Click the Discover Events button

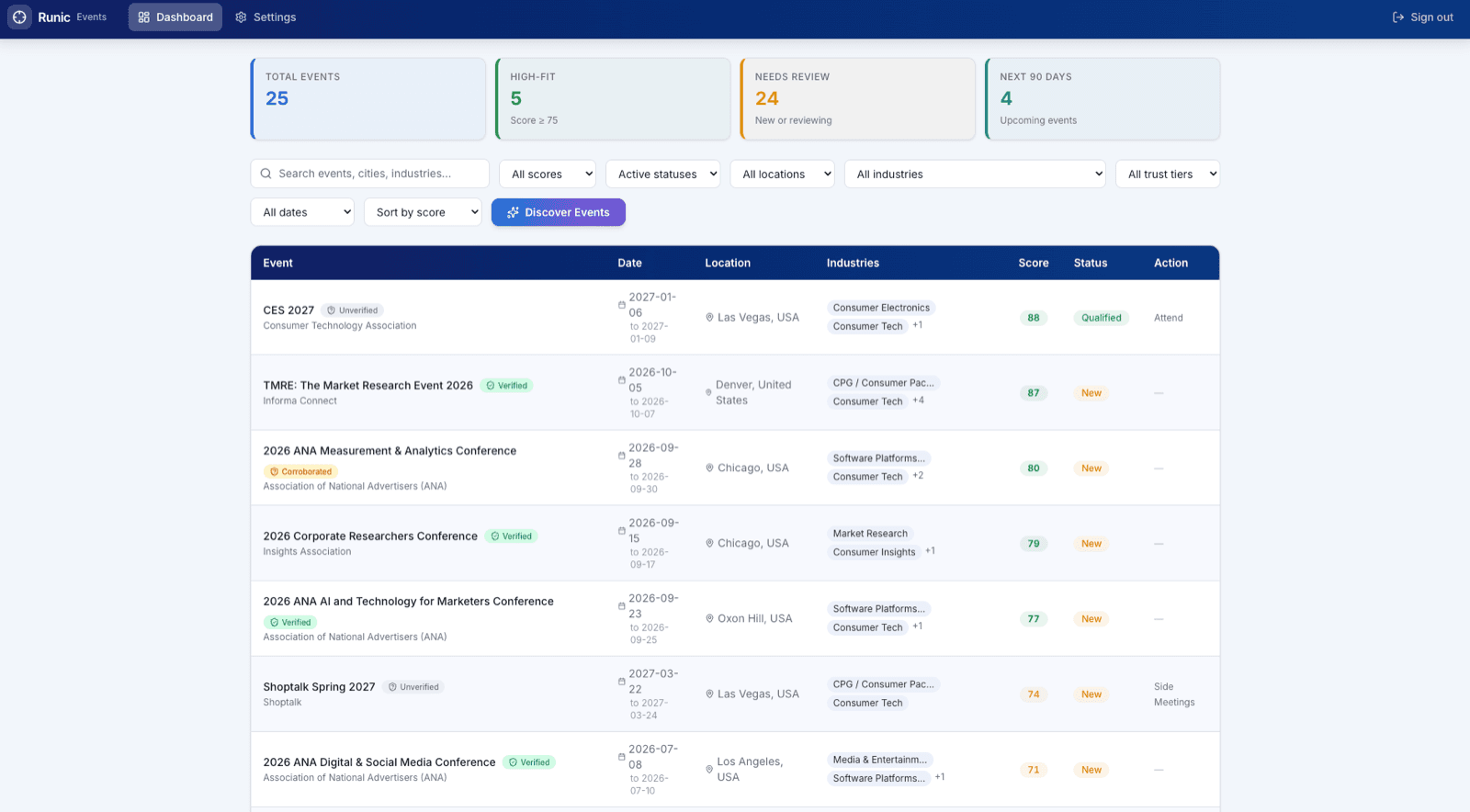[559, 212]
